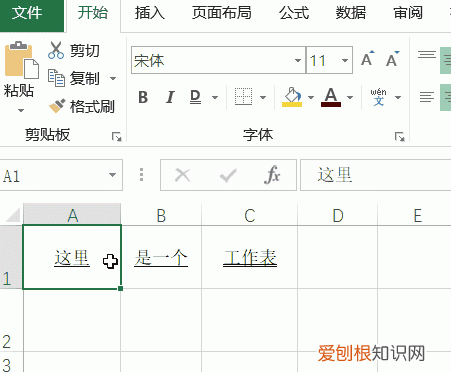Switch to the 页面布局 Page Layout tab
Viewport: 451px width, 372px height.
point(221,13)
